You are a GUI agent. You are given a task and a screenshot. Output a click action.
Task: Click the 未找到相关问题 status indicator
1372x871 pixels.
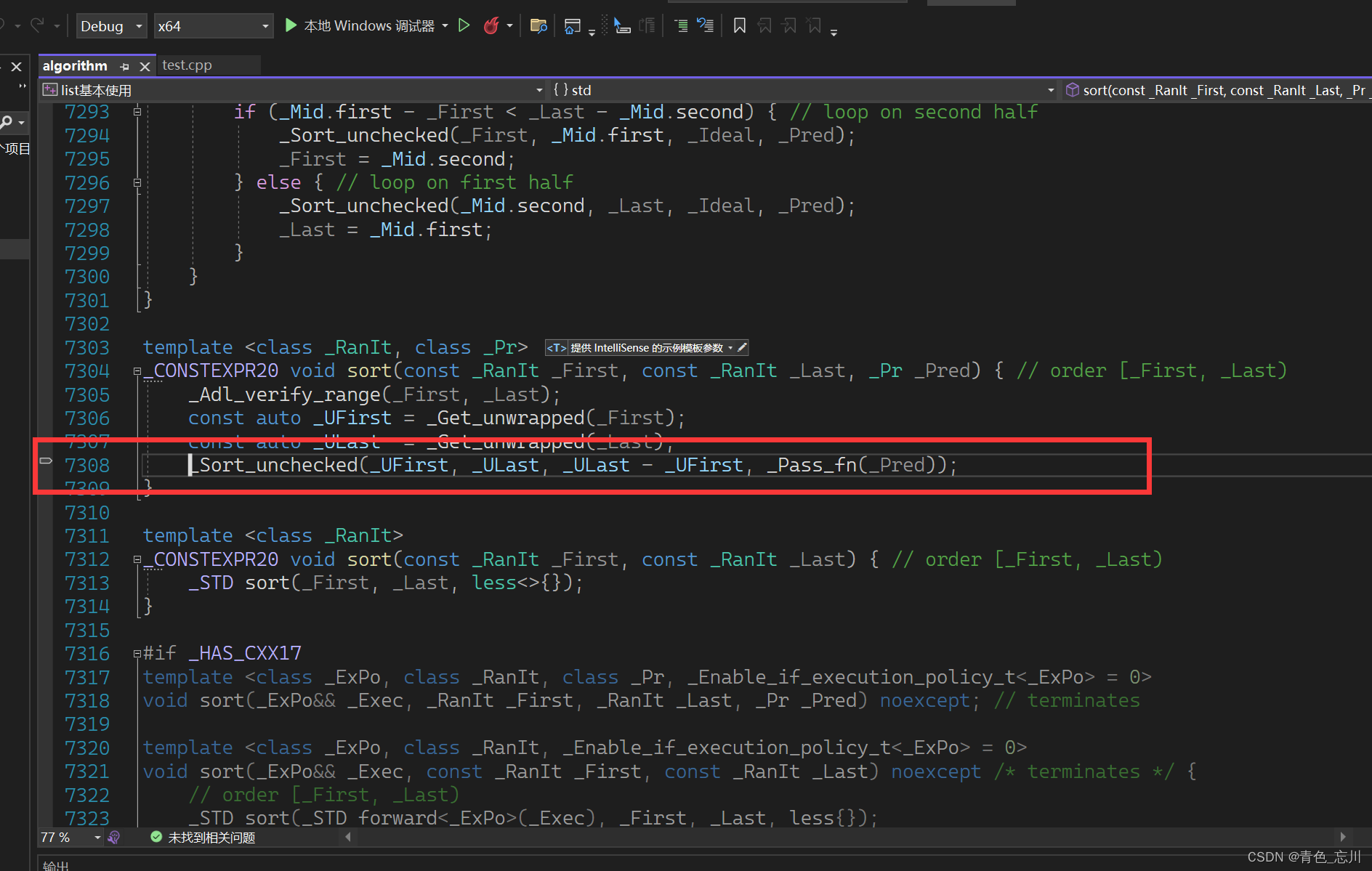coord(203,838)
